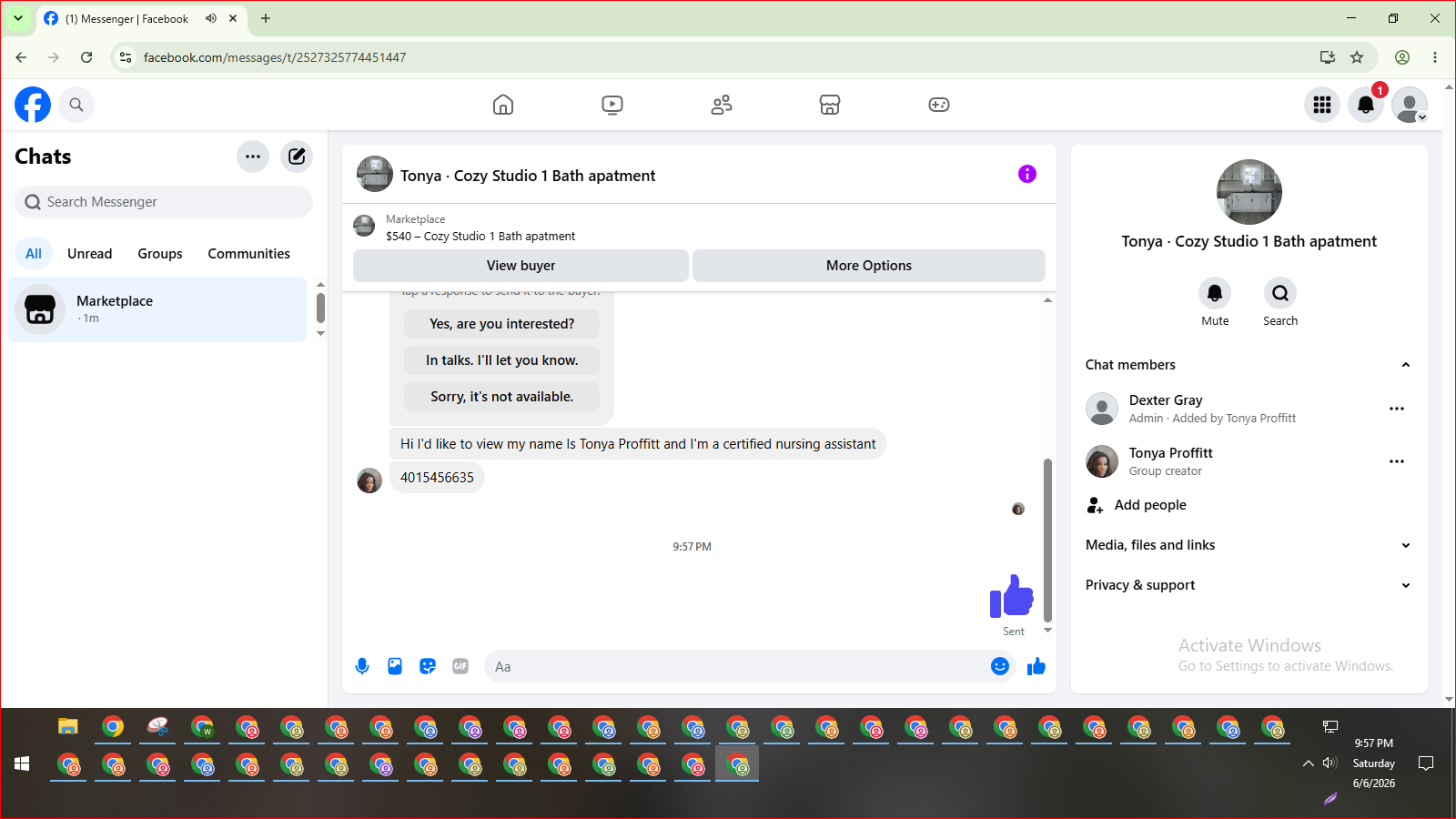The height and width of the screenshot is (819, 1456).
Task: Open the notifications bell
Action: [1366, 105]
